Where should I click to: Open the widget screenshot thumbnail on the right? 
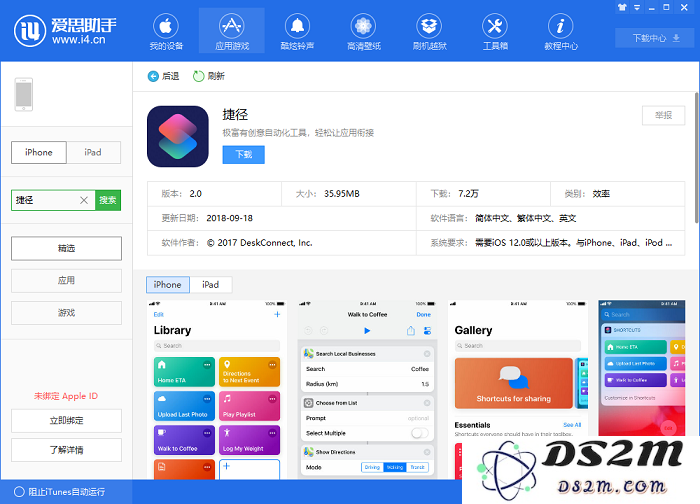642,368
